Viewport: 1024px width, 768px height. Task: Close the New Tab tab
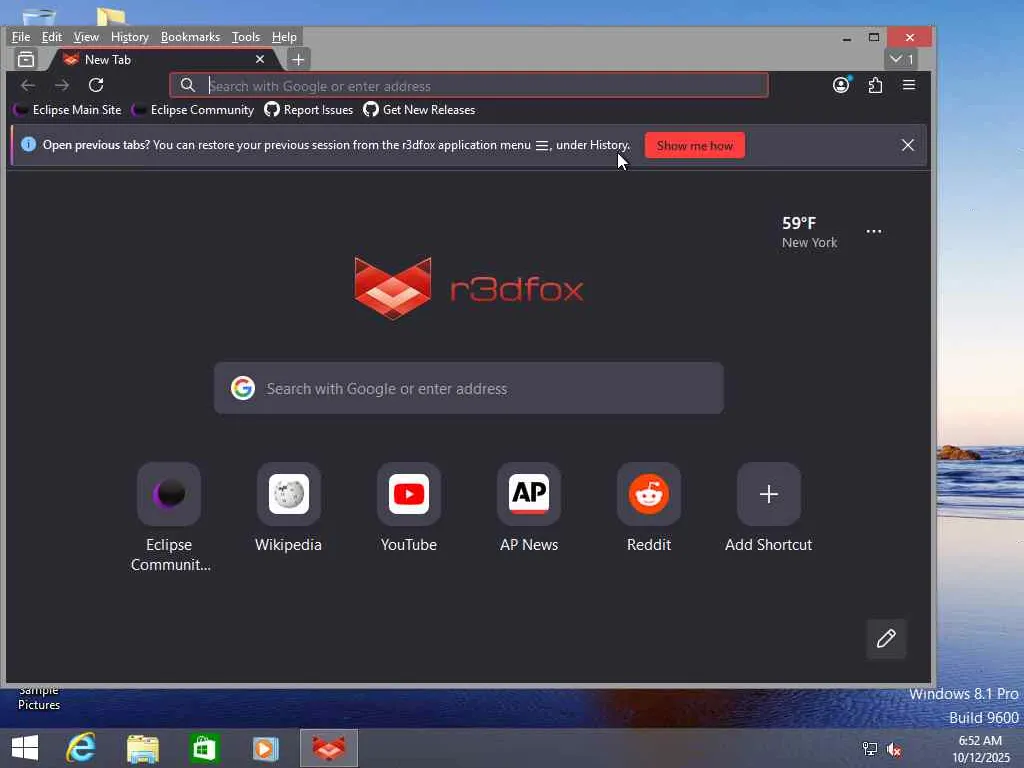pyautogui.click(x=260, y=59)
